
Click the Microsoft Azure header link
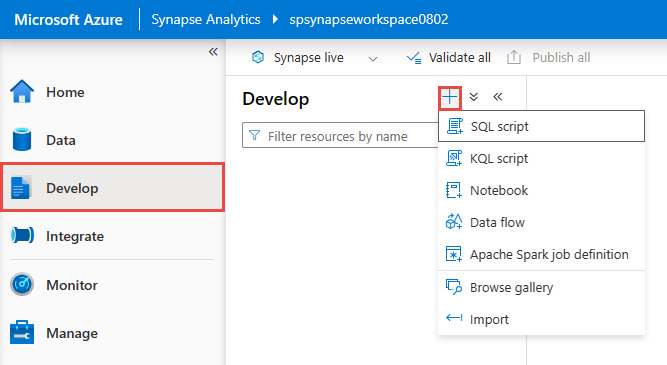[x=68, y=20]
